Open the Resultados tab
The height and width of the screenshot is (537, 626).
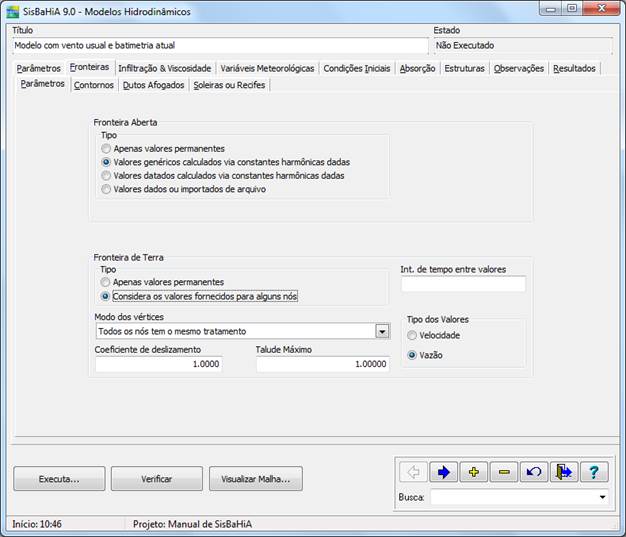click(574, 68)
